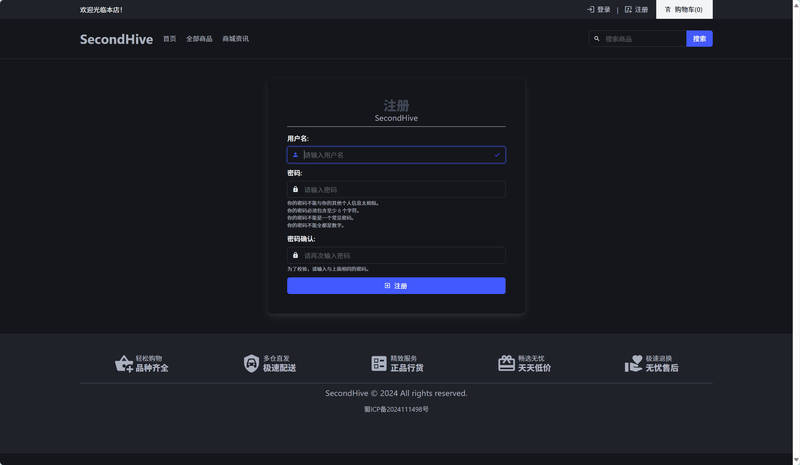Click the 注册 heading in the form

tap(396, 106)
